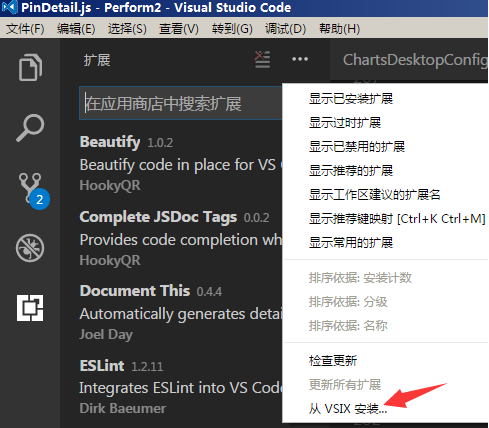
Task: Click the Dirk Baeumer publisher name
Action: click(x=122, y=408)
